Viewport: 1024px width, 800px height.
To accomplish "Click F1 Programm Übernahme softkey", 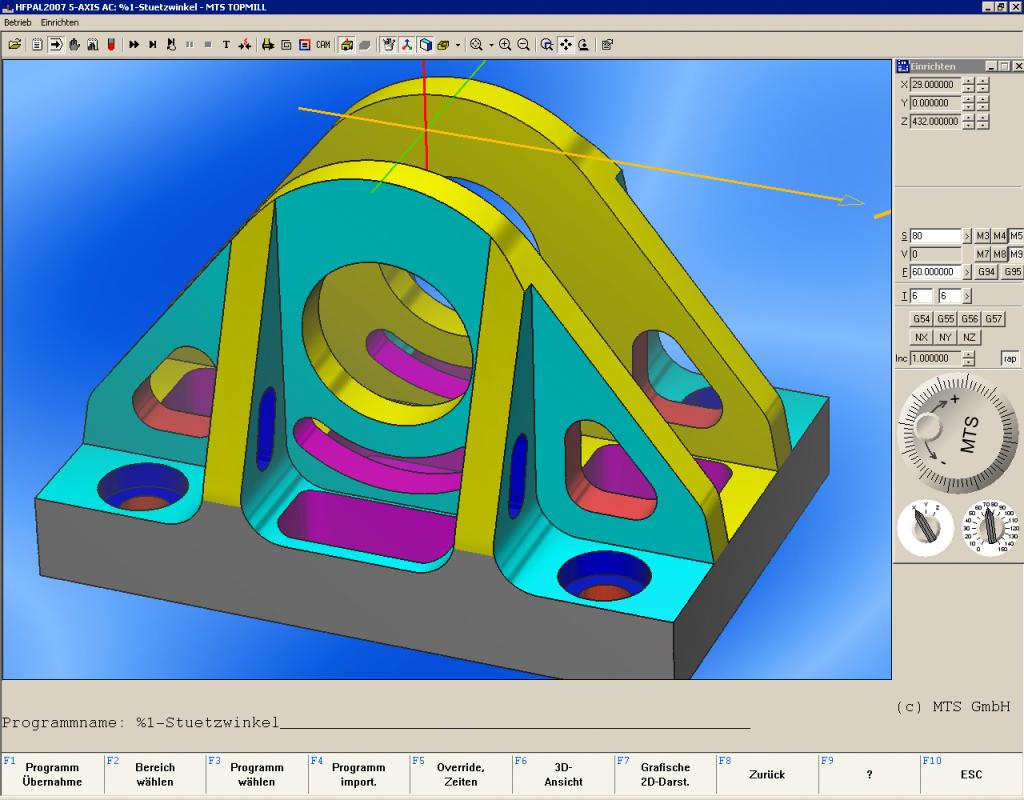I will pos(52,775).
